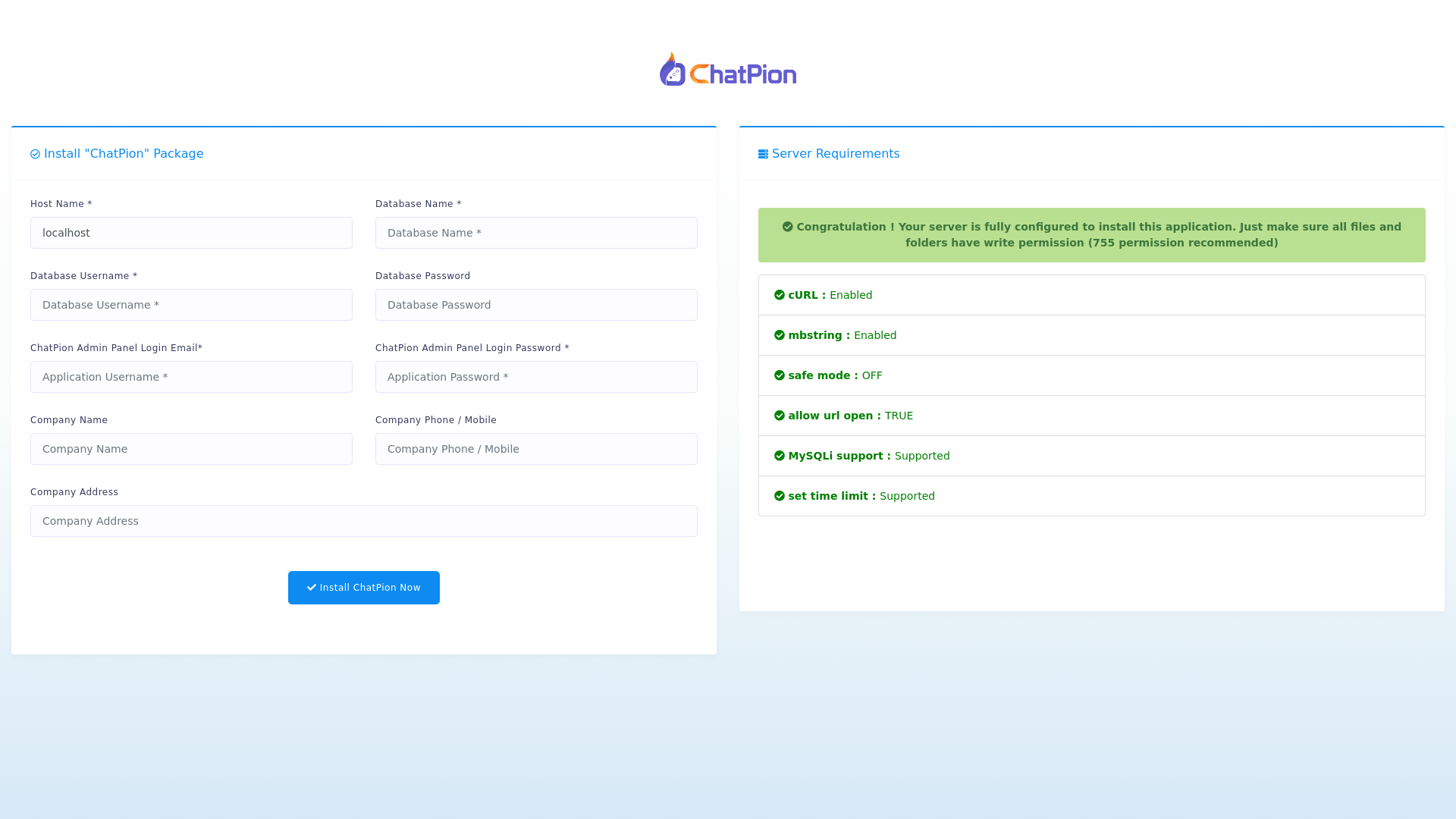Image resolution: width=1456 pixels, height=819 pixels.
Task: Click the Install ChatPion Now button
Action: 364,588
